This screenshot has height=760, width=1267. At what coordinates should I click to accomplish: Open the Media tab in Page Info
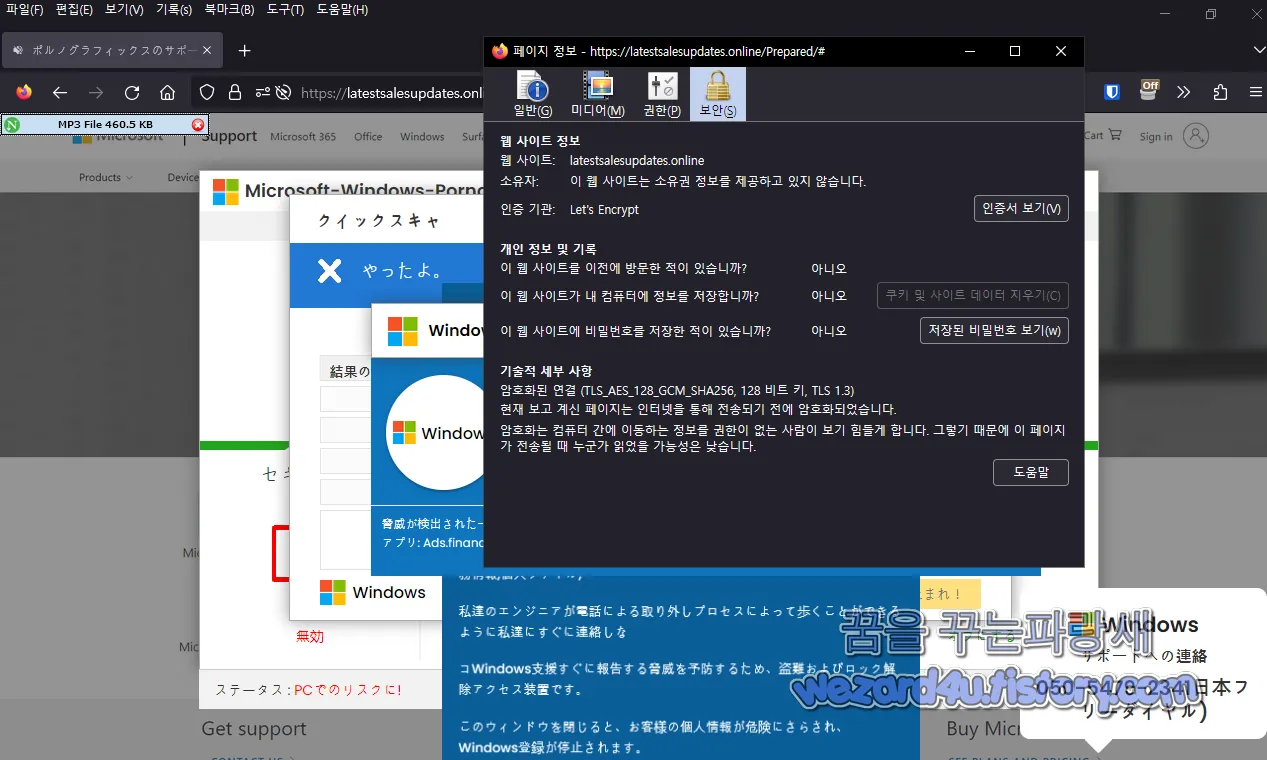597,95
